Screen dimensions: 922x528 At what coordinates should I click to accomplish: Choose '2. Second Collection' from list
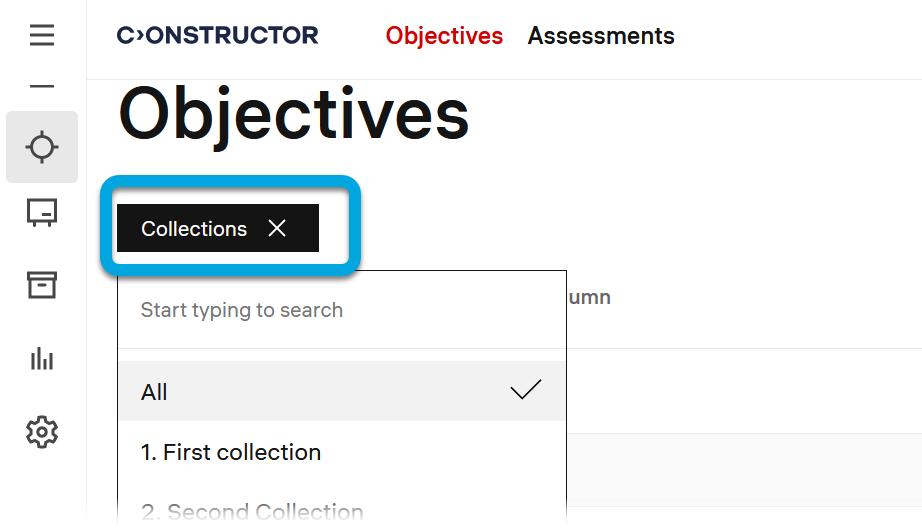point(252,512)
